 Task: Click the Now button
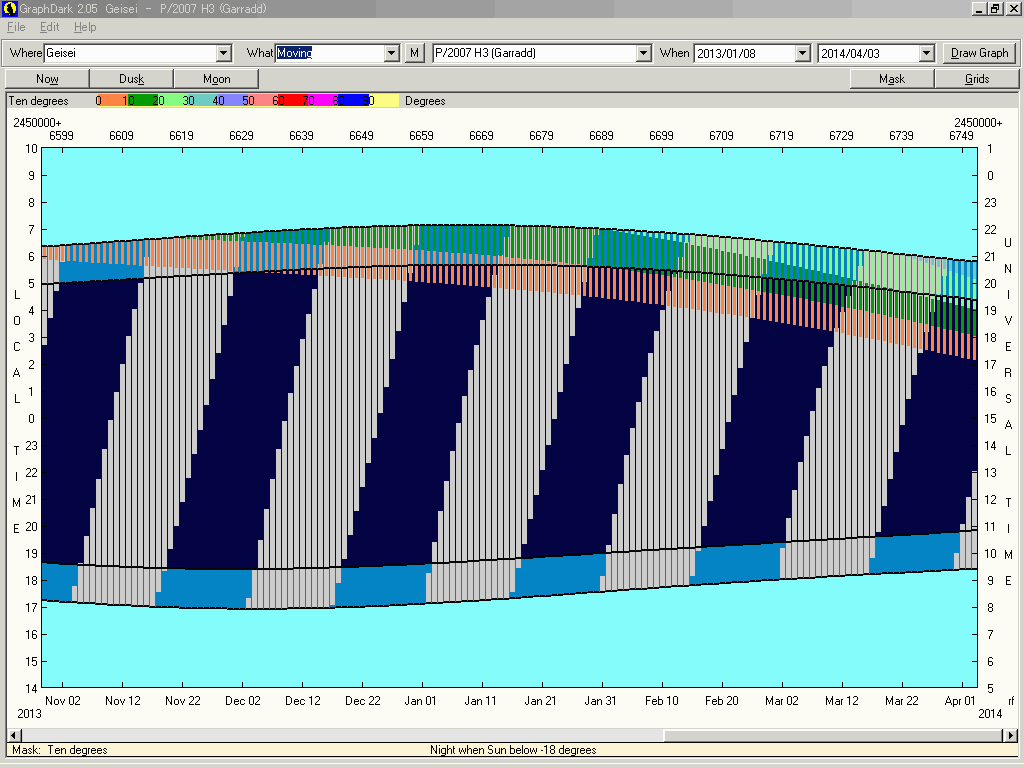pos(47,78)
